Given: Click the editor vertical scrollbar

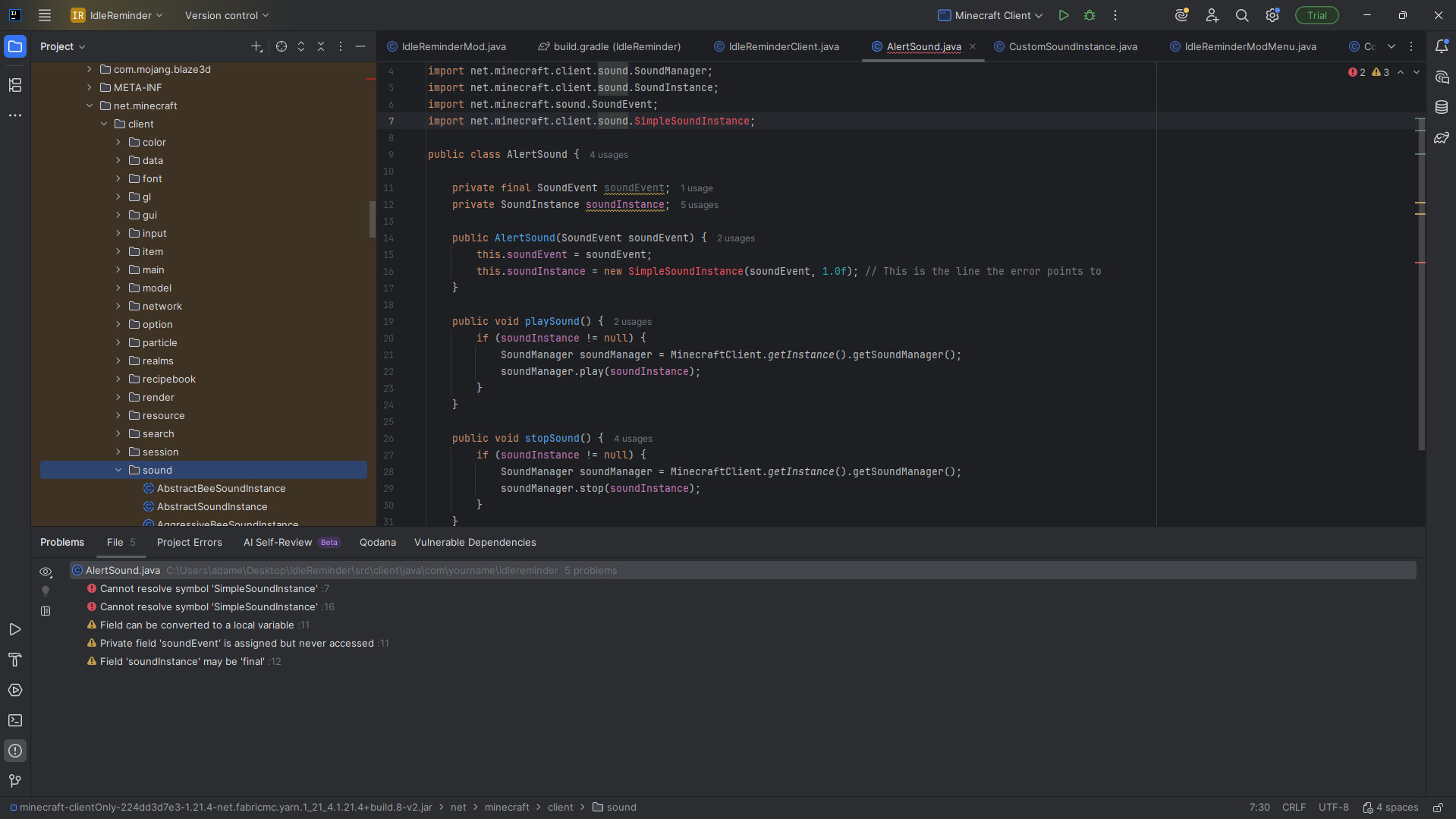Looking at the screenshot, I should click(x=1420, y=282).
